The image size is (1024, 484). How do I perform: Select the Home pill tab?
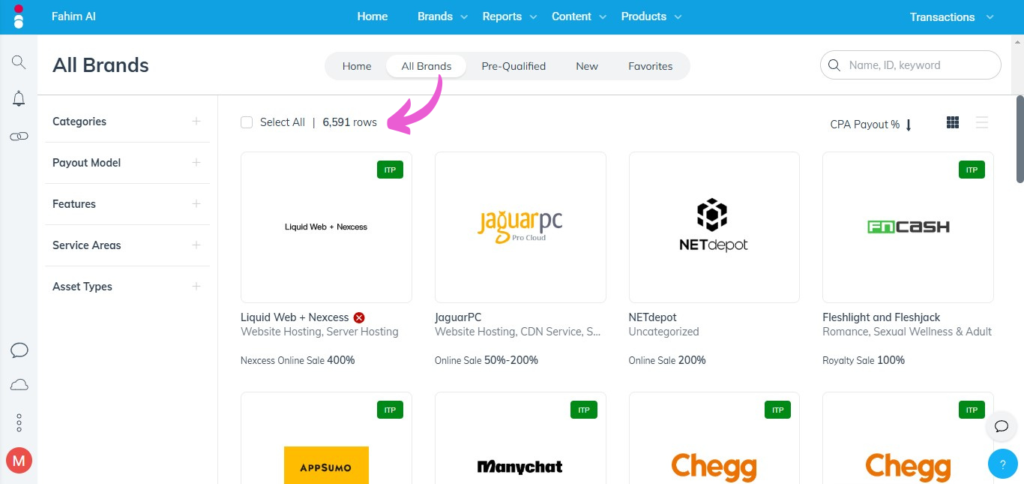point(357,66)
